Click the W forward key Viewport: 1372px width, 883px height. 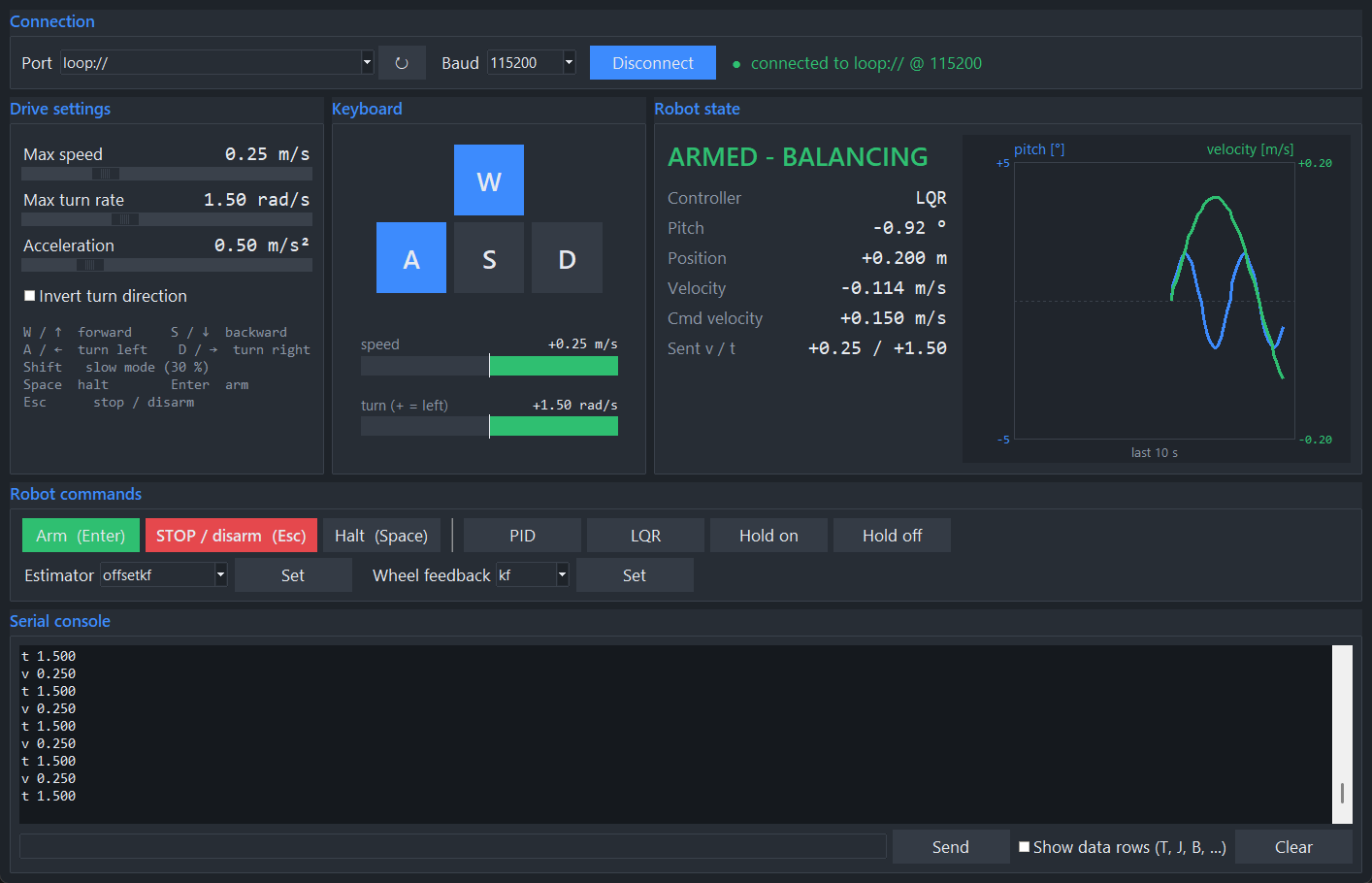489,180
